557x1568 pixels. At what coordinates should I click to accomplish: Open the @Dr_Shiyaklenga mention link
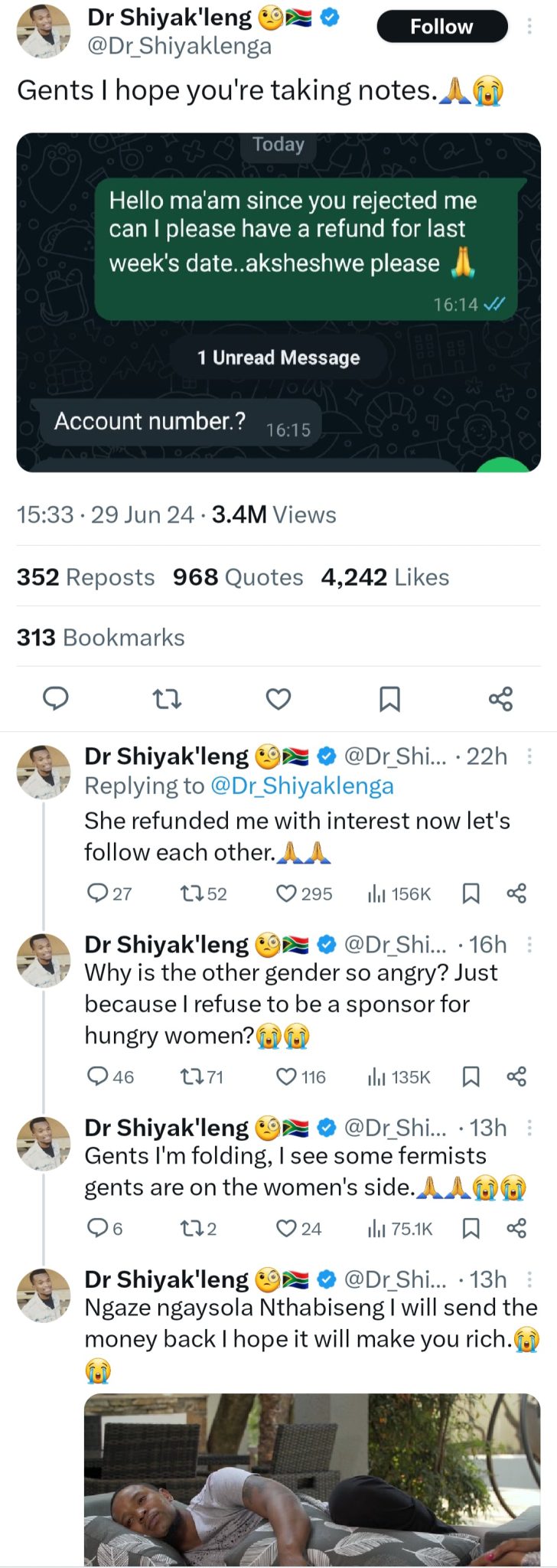click(301, 786)
